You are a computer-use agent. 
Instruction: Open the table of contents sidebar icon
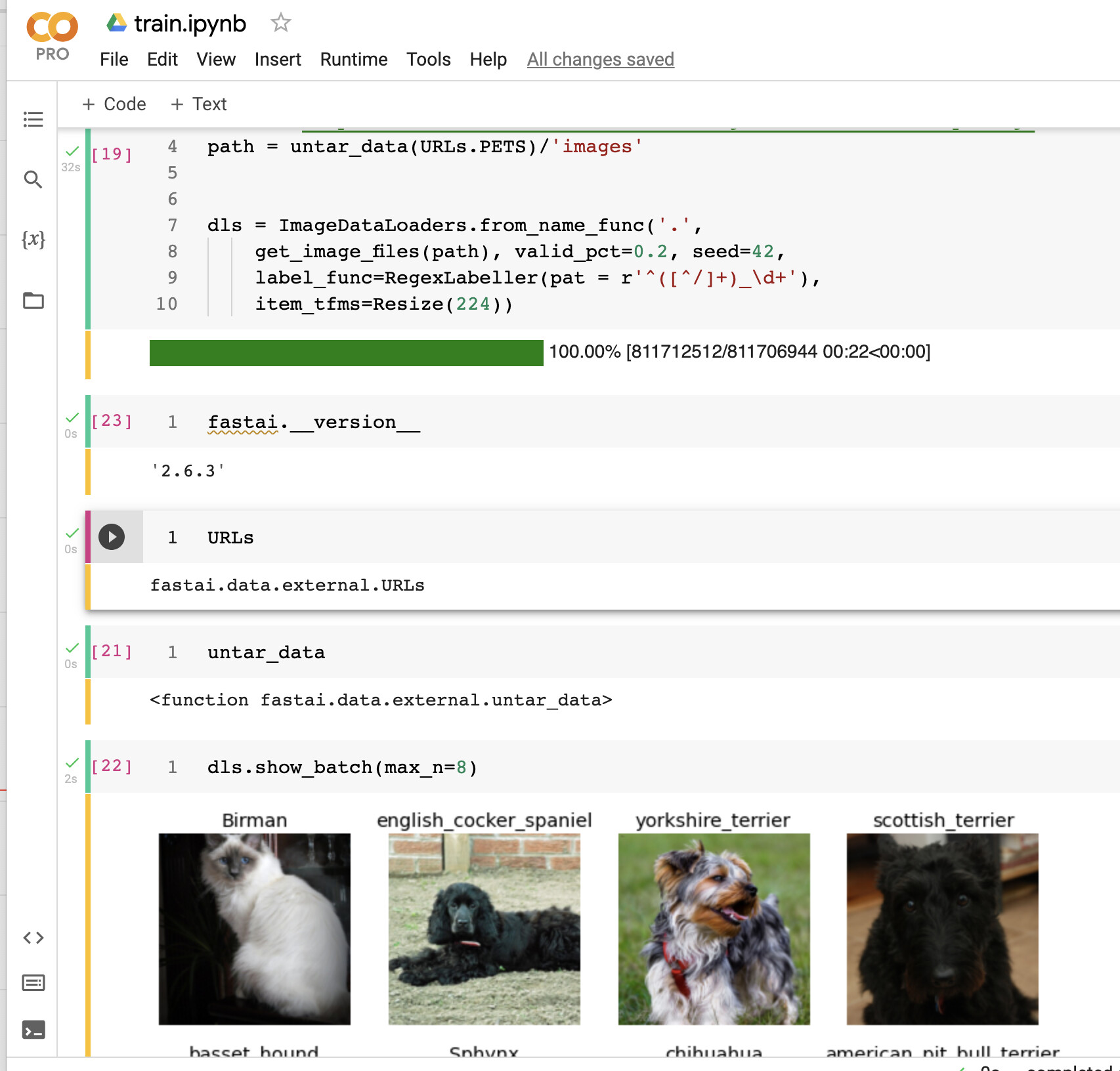pyautogui.click(x=33, y=119)
